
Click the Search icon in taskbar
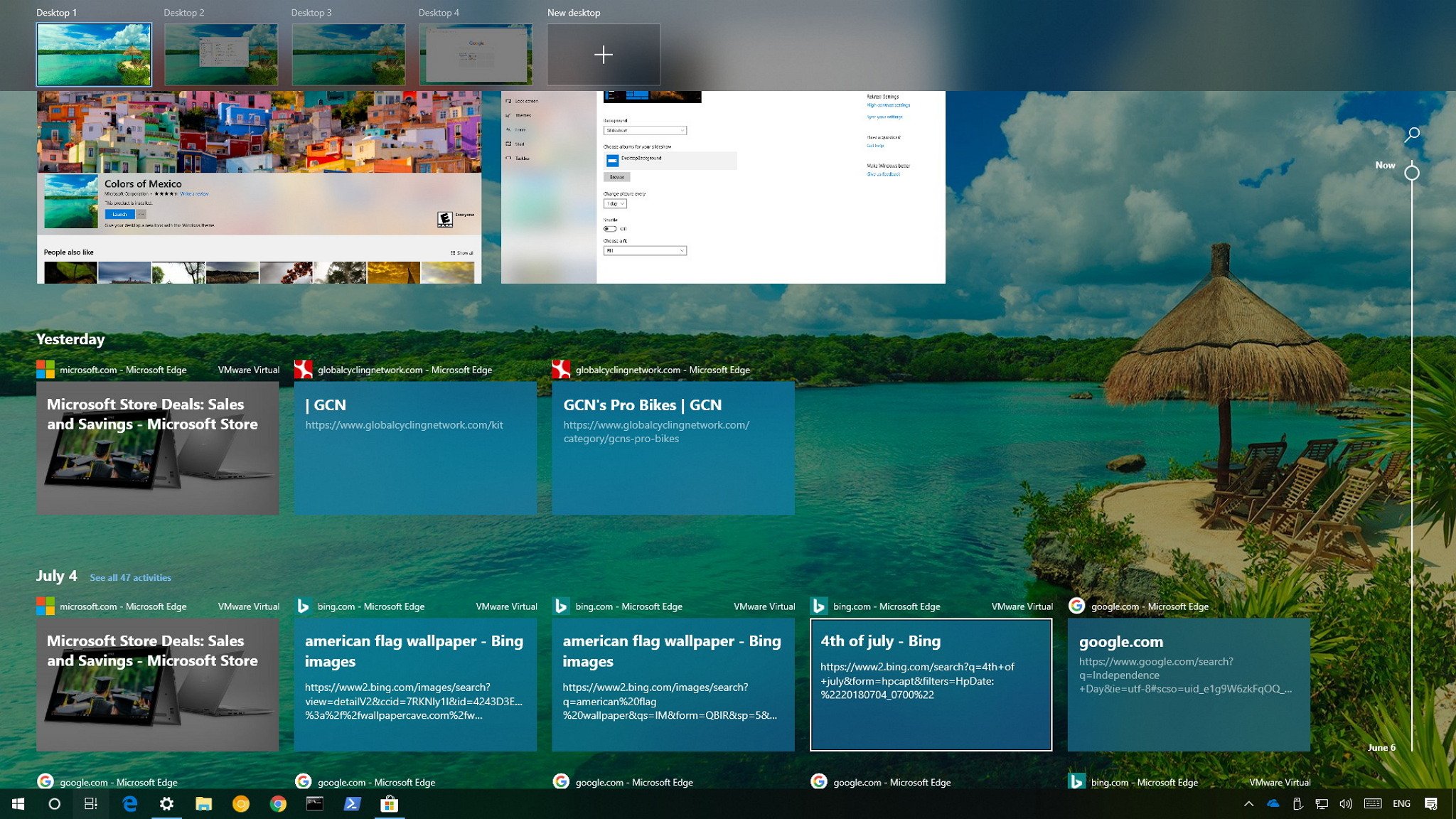[x=53, y=803]
